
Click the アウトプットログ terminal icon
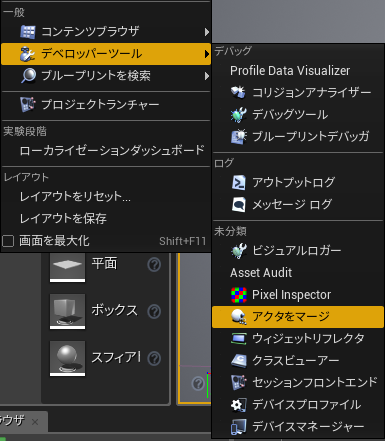(x=239, y=183)
